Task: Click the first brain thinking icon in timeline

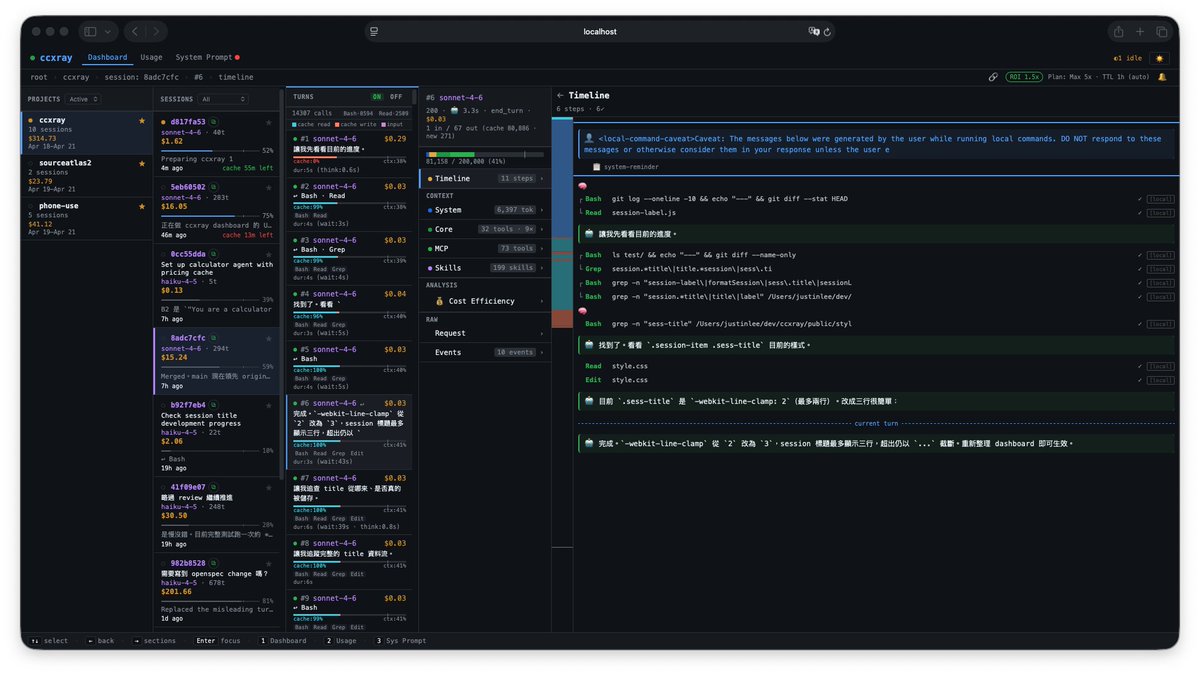Action: click(x=582, y=185)
